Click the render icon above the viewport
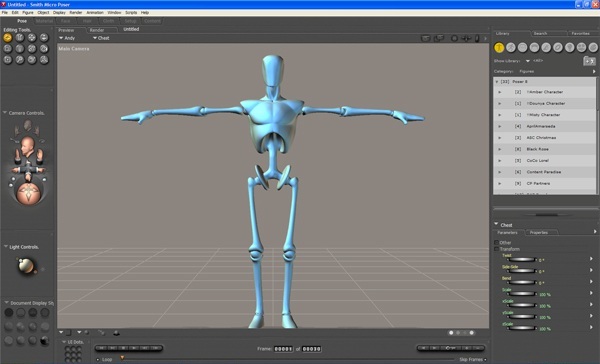600x364 pixels. [426, 38]
